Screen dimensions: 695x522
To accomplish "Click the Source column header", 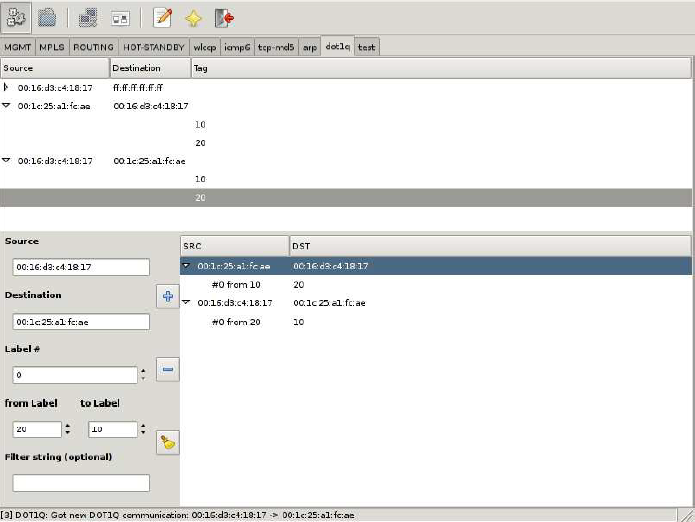I will (x=55, y=68).
